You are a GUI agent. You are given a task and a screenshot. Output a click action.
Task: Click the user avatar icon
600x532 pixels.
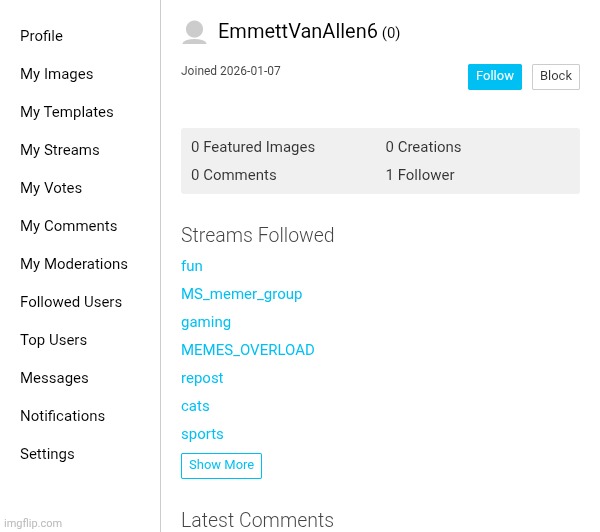(195, 32)
